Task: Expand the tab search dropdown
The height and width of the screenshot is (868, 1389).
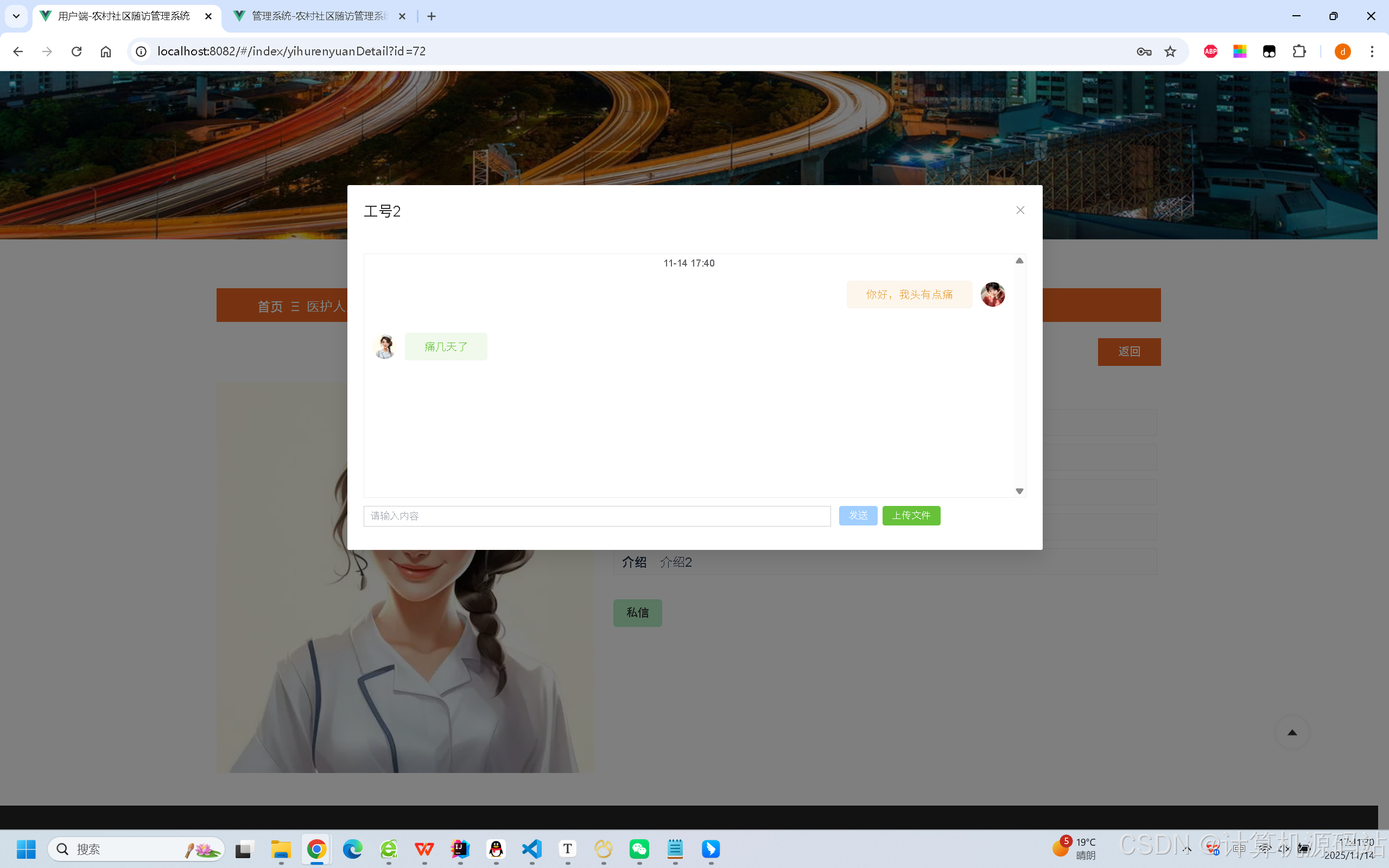Action: pyautogui.click(x=16, y=16)
